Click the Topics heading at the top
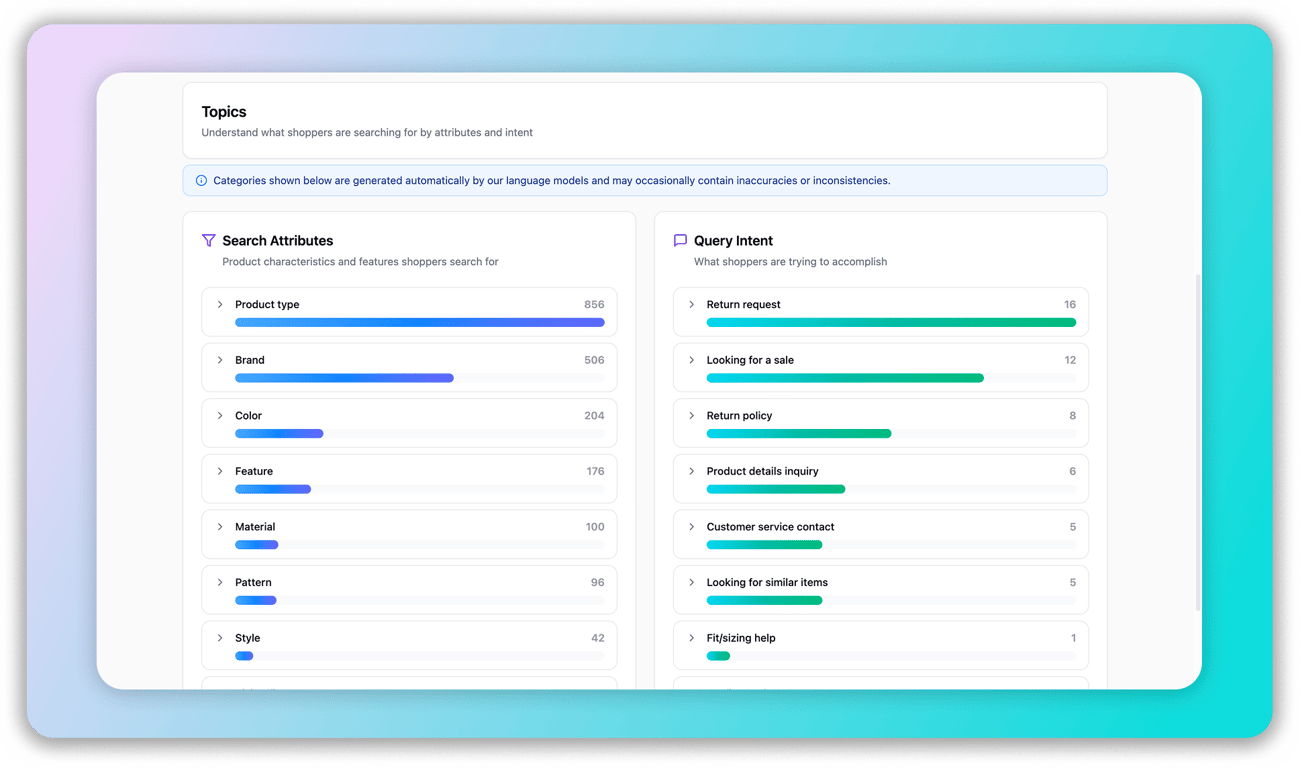 223,111
